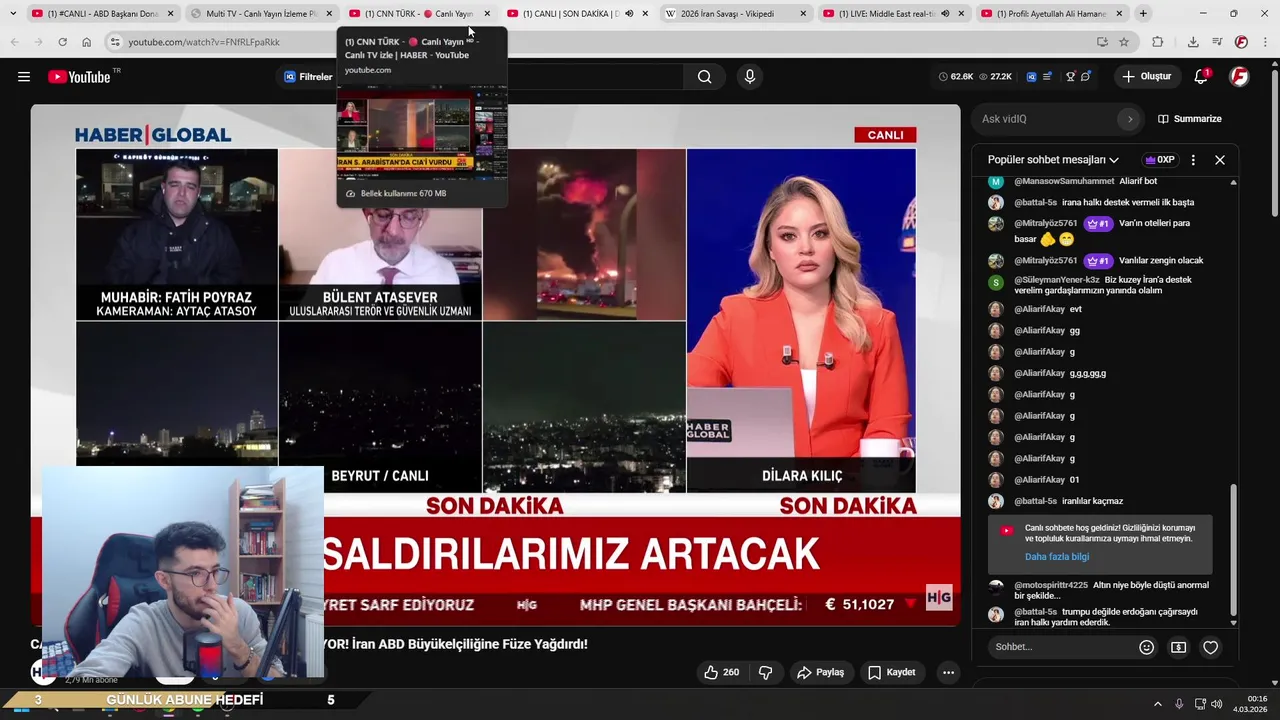Click the Summarize button
The height and width of the screenshot is (720, 1280).
pos(1190,119)
